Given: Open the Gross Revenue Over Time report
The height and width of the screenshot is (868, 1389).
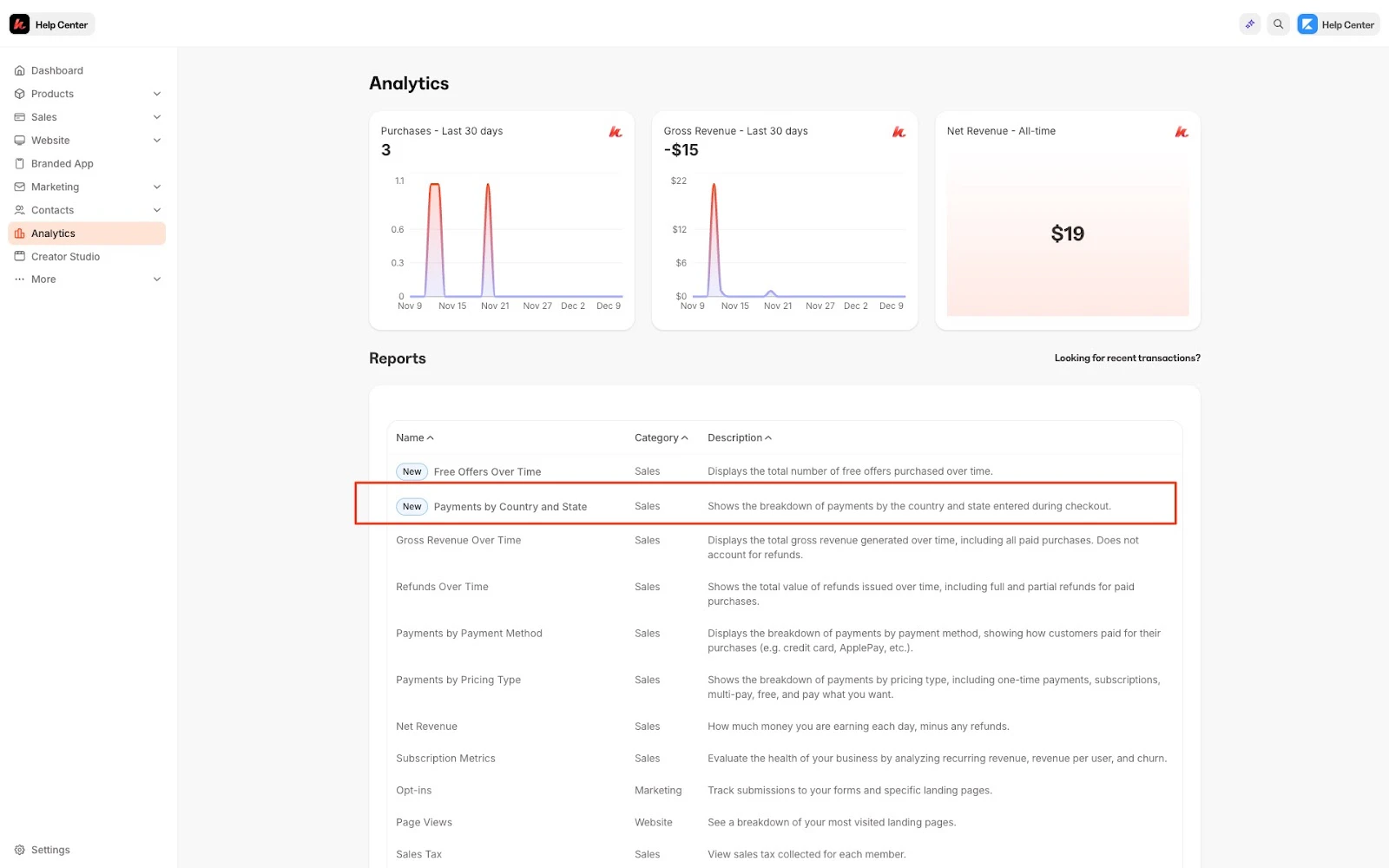Looking at the screenshot, I should [458, 540].
